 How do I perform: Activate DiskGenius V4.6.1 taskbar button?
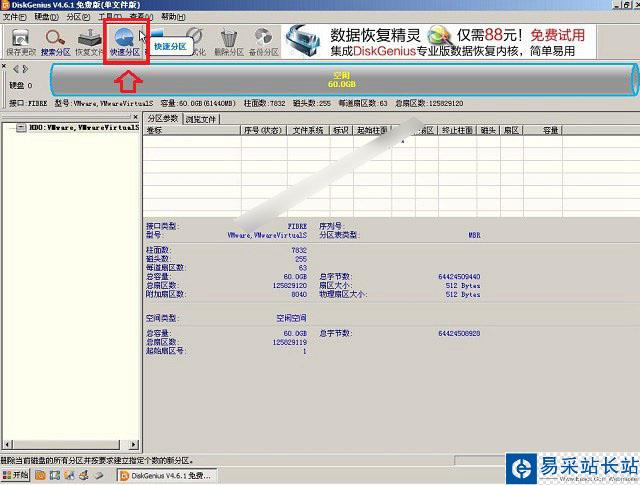tap(167, 476)
